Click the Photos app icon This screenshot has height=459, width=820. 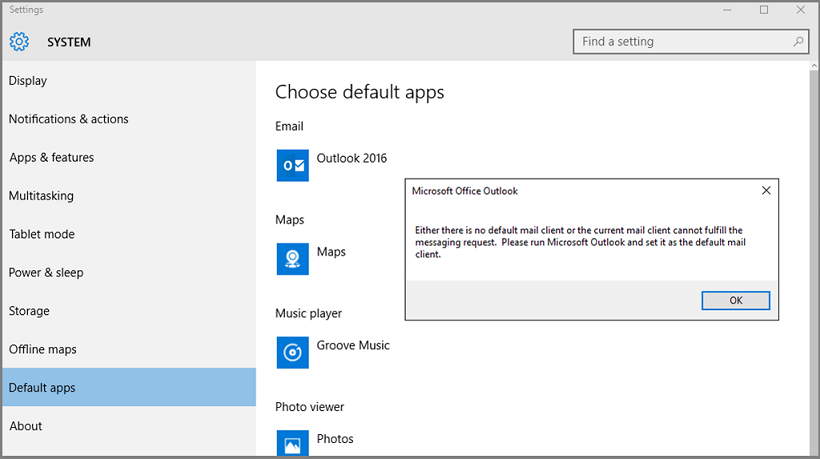(292, 443)
